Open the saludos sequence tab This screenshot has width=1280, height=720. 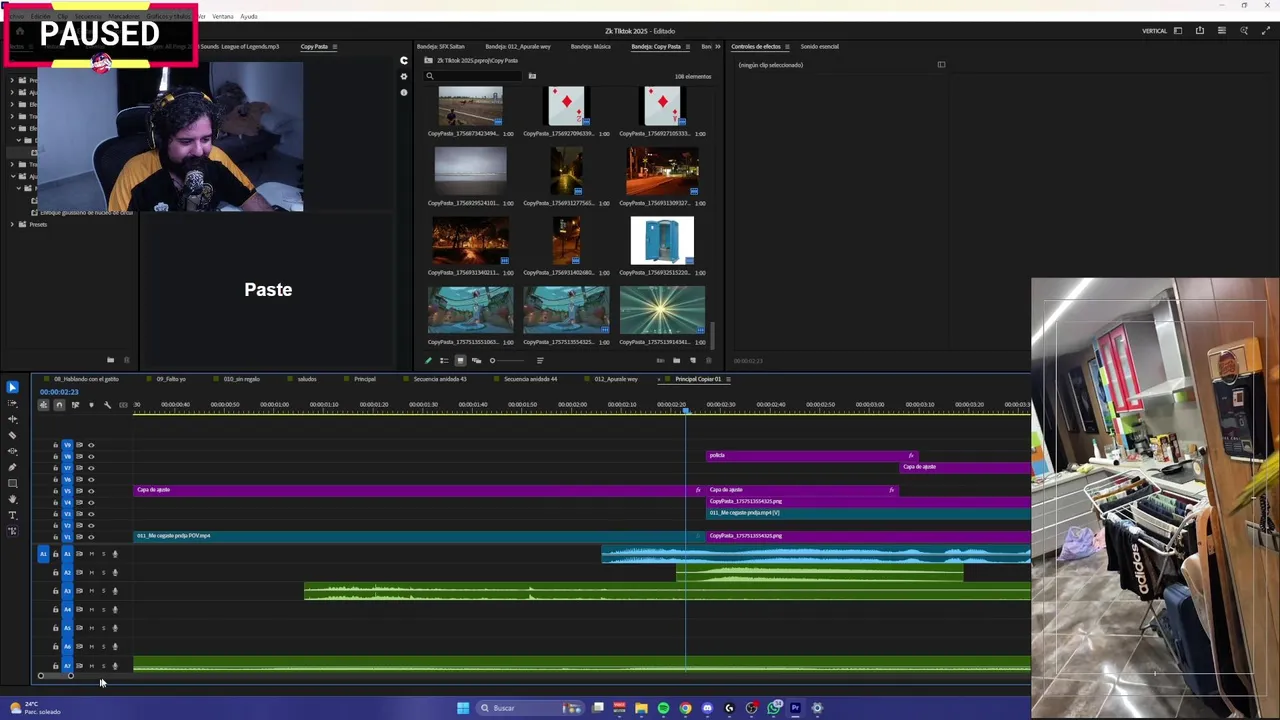[306, 379]
